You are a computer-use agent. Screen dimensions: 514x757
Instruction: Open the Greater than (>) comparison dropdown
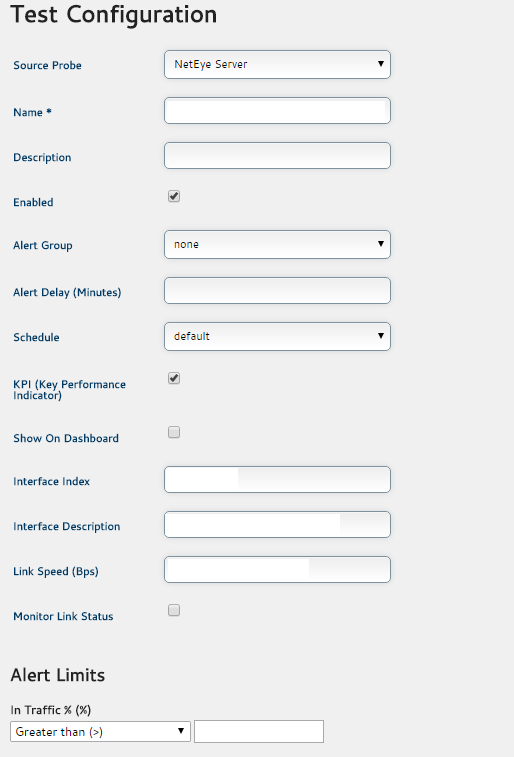coord(100,731)
